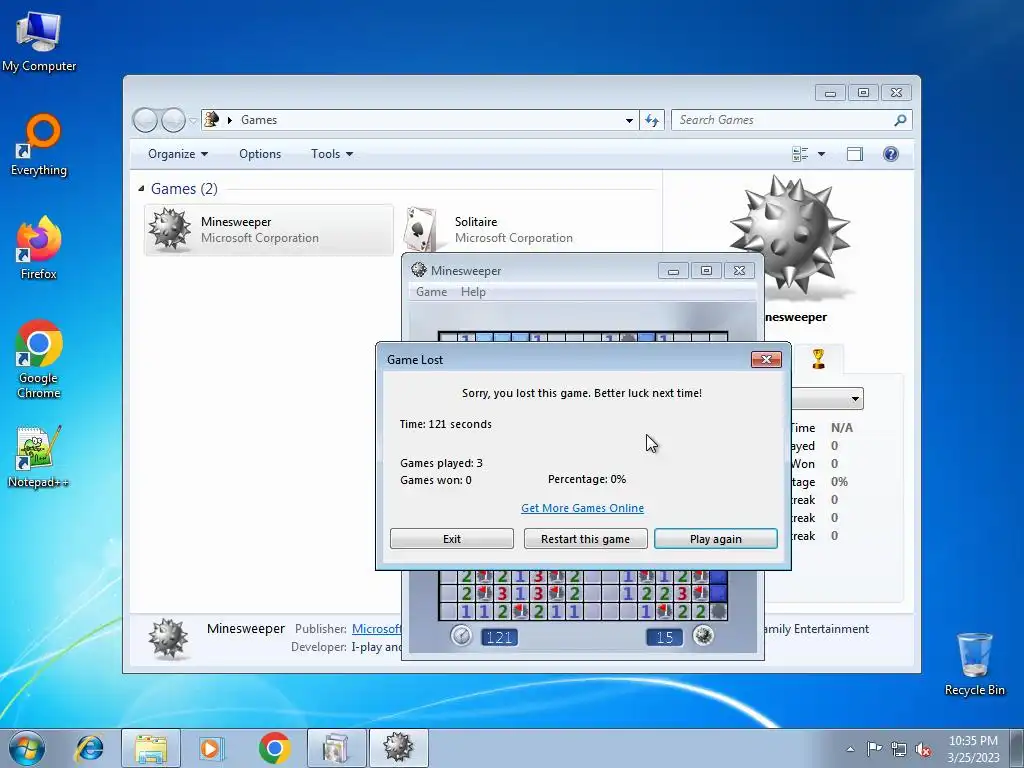The width and height of the screenshot is (1024, 768).
Task: Click the change view icon in Games toolbar
Action: click(800, 154)
